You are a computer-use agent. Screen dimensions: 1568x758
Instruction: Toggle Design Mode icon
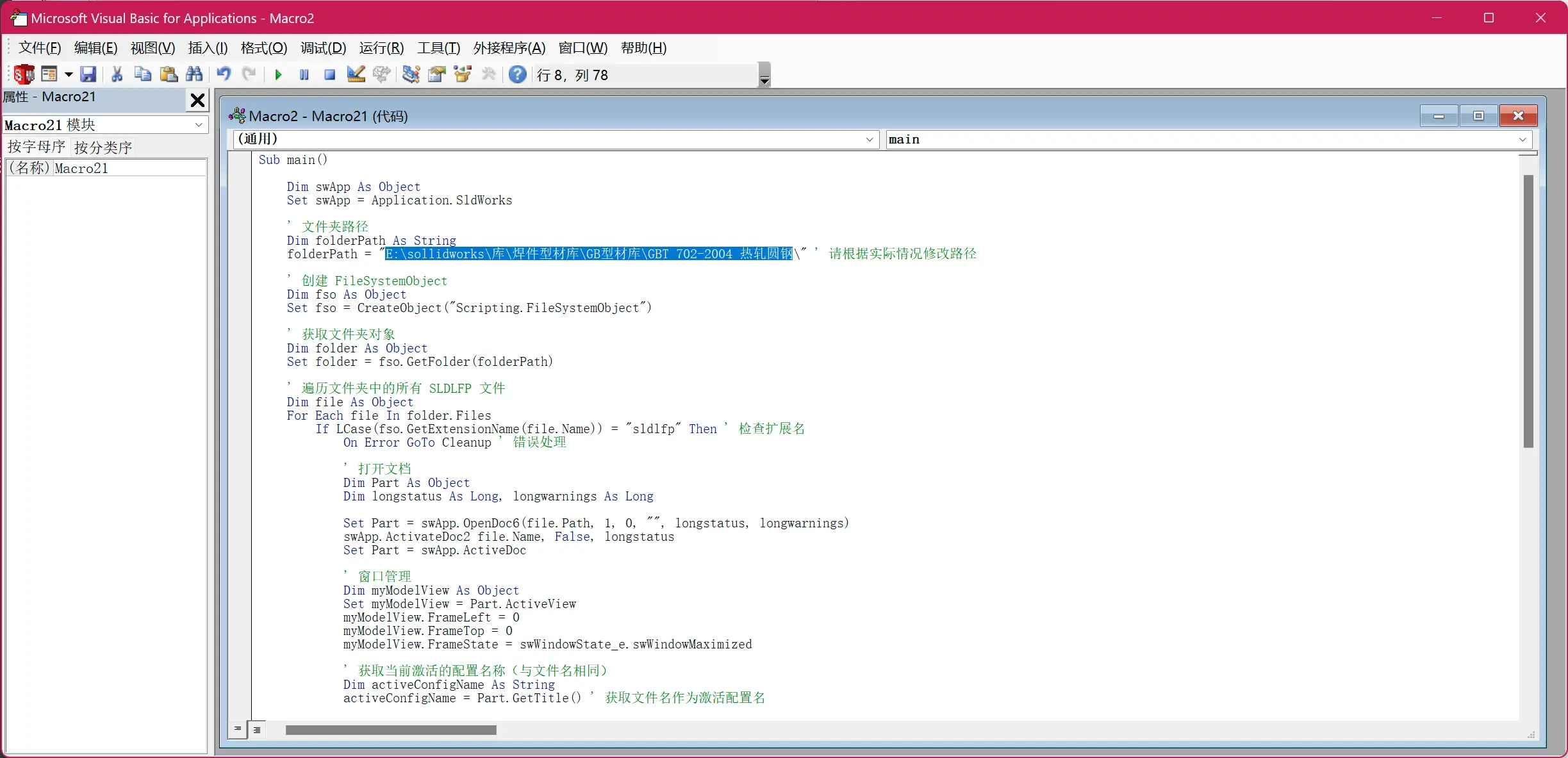[x=356, y=74]
